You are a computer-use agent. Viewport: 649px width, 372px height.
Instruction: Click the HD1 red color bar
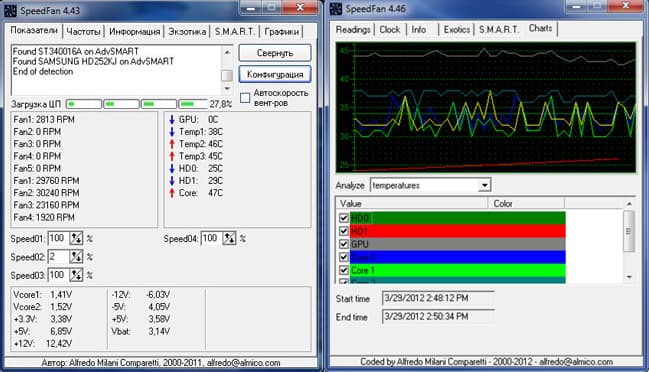458,231
